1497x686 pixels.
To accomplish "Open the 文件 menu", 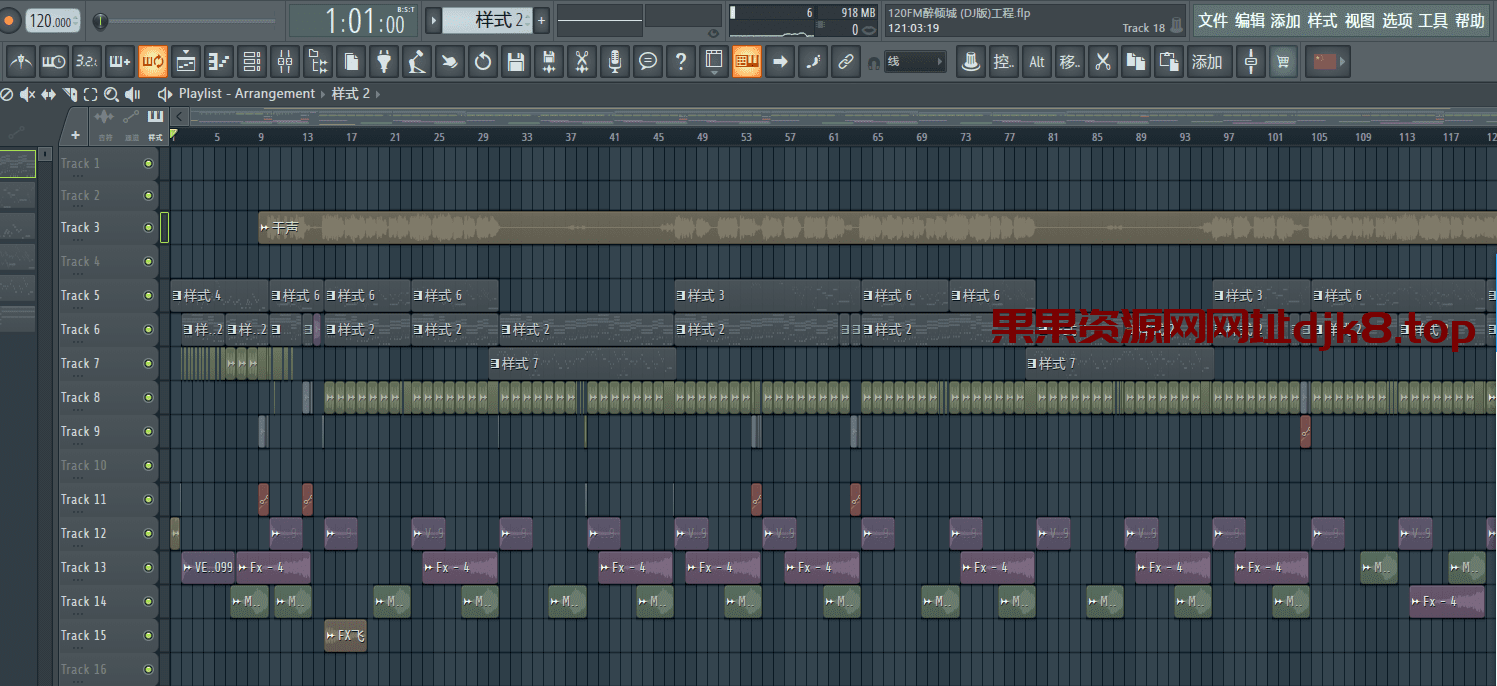I will click(x=1213, y=20).
